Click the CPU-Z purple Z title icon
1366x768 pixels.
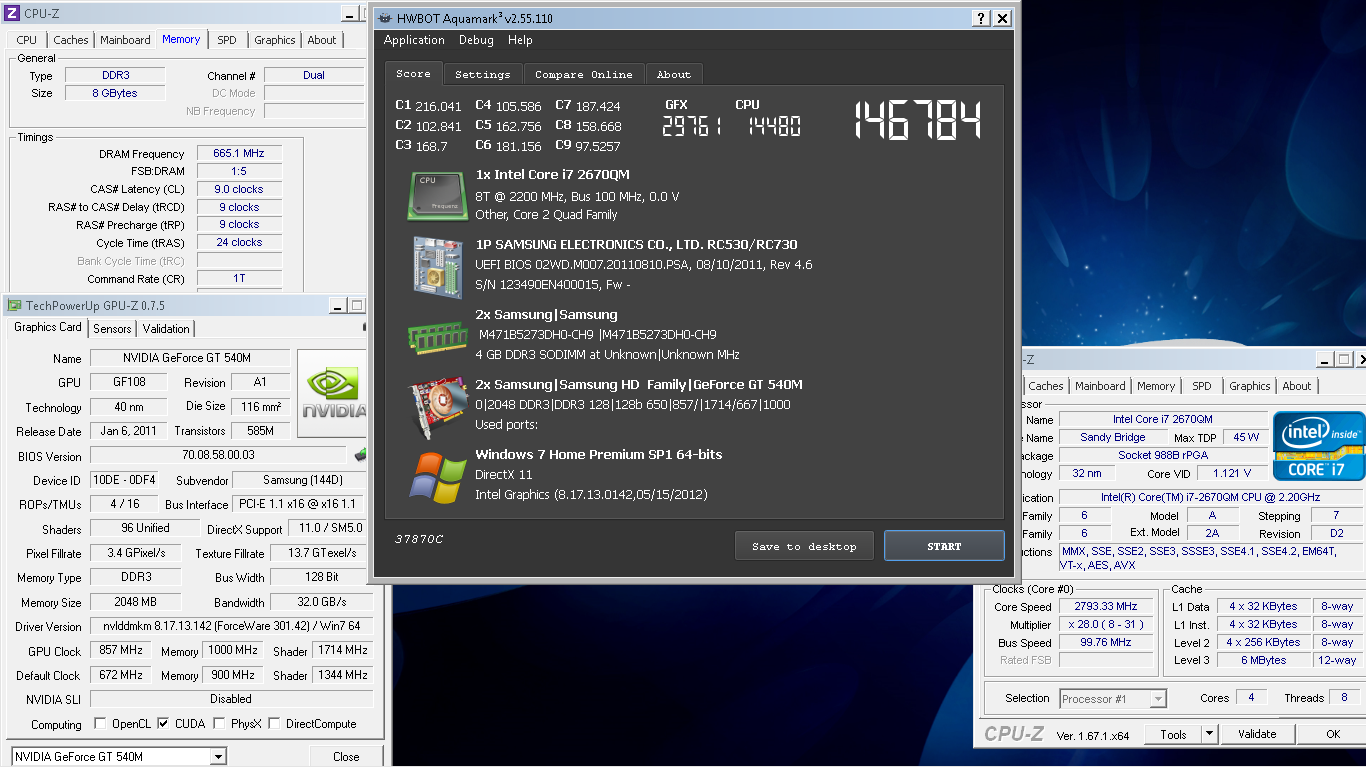(x=11, y=12)
